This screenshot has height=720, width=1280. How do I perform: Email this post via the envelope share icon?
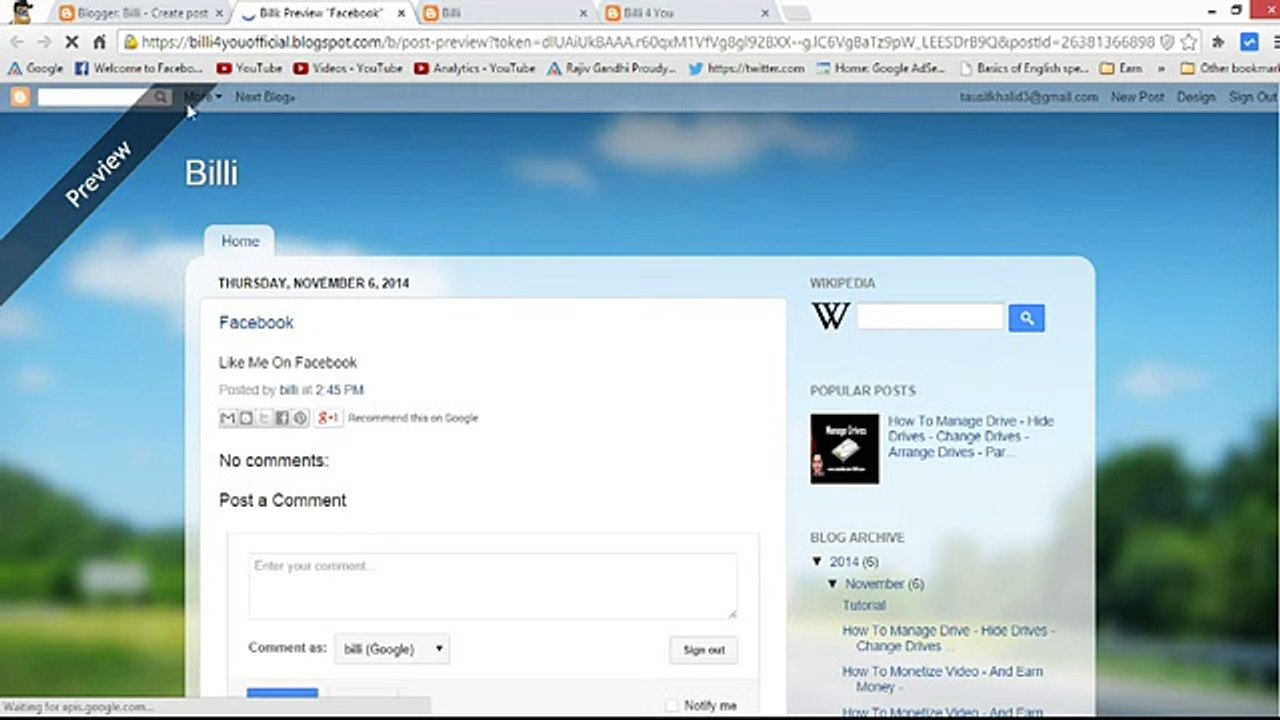(228, 418)
